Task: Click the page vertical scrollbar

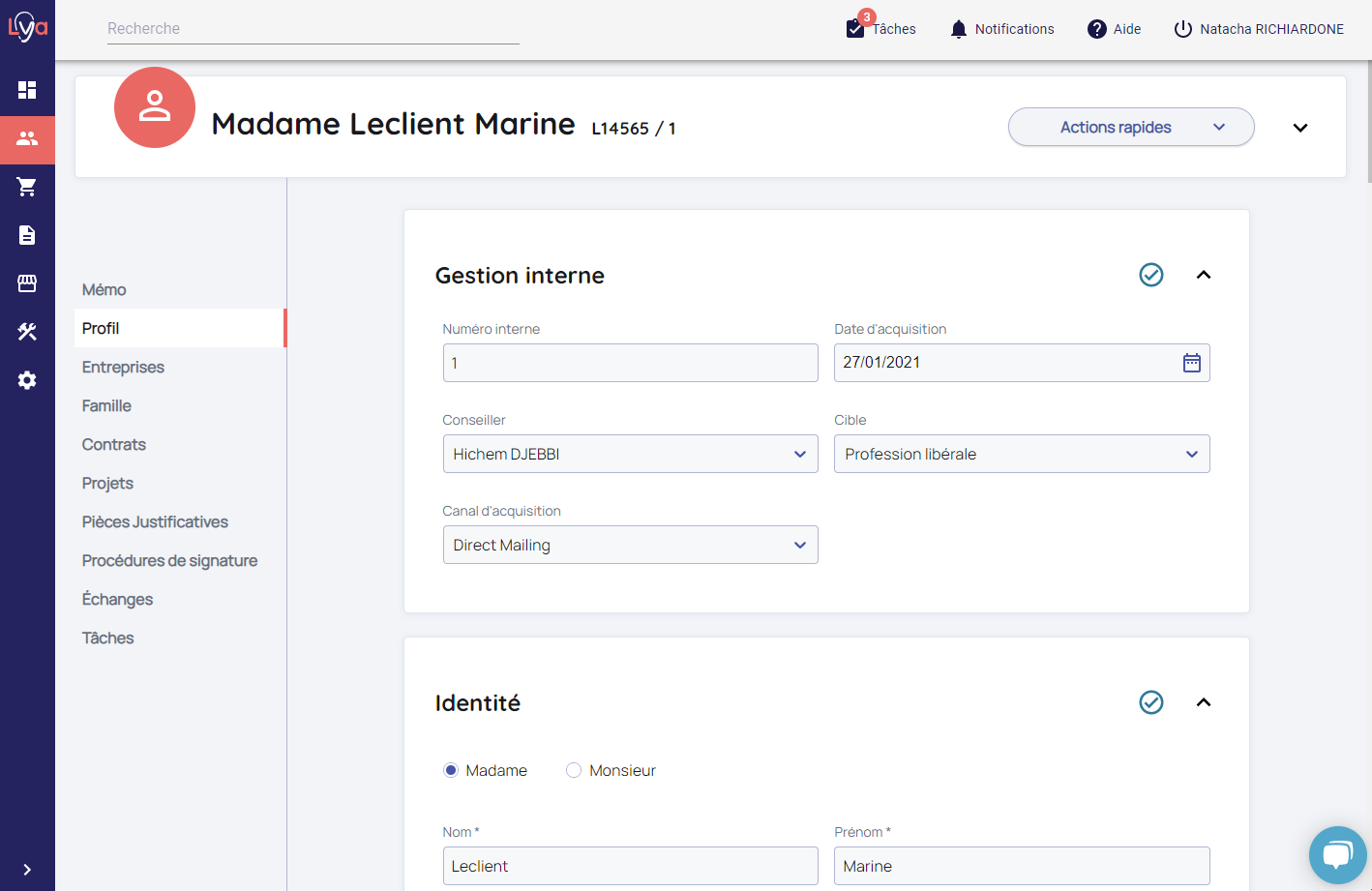Action: pyautogui.click(x=1368, y=121)
